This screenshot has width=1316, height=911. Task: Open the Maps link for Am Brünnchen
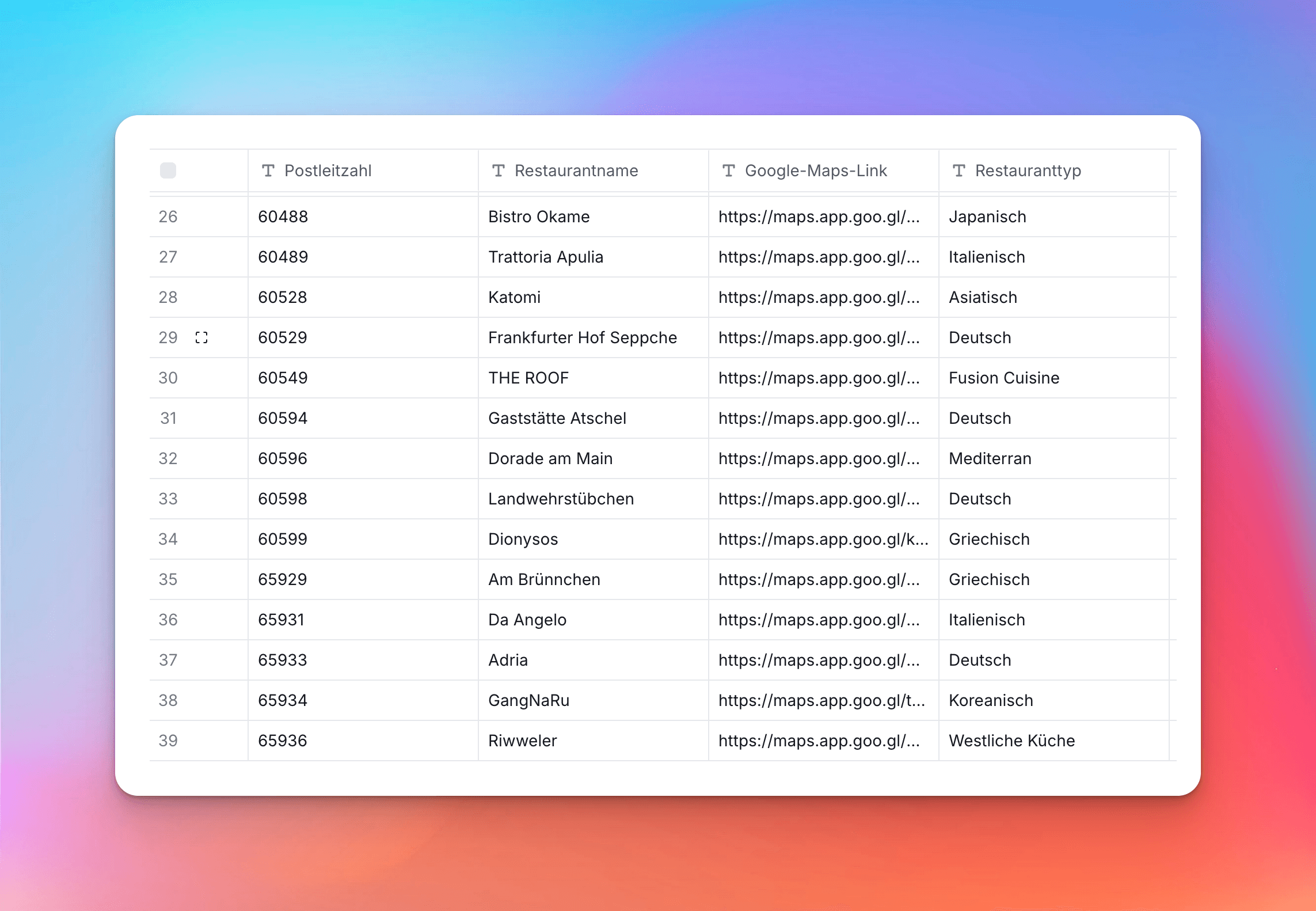click(x=819, y=579)
